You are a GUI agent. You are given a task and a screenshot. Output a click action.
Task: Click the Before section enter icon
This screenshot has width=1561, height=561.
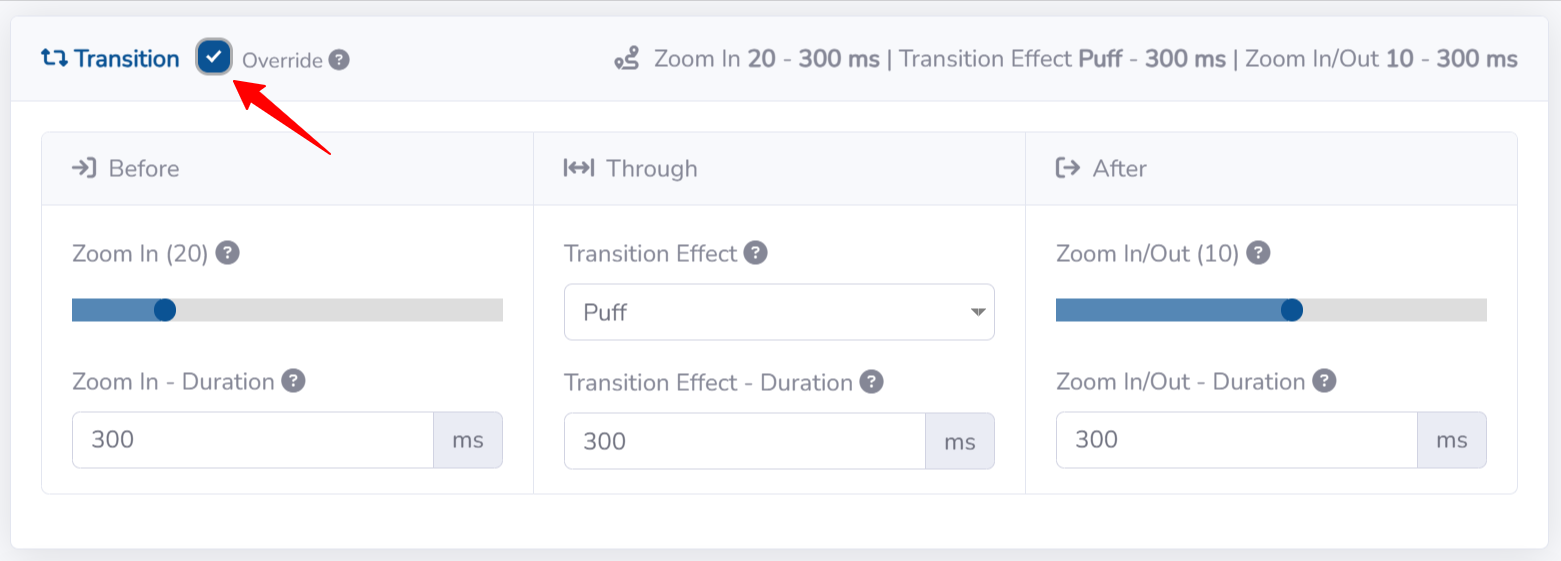(83, 168)
